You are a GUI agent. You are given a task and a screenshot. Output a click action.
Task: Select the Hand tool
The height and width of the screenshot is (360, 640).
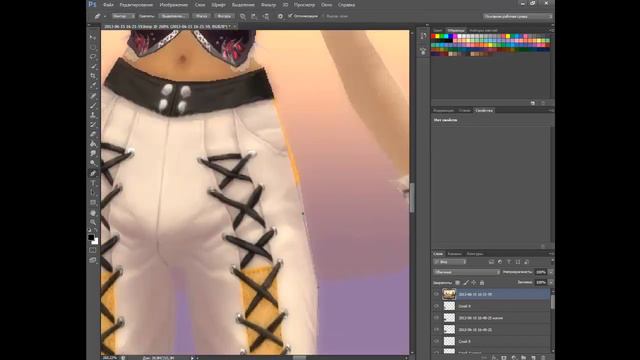point(93,213)
